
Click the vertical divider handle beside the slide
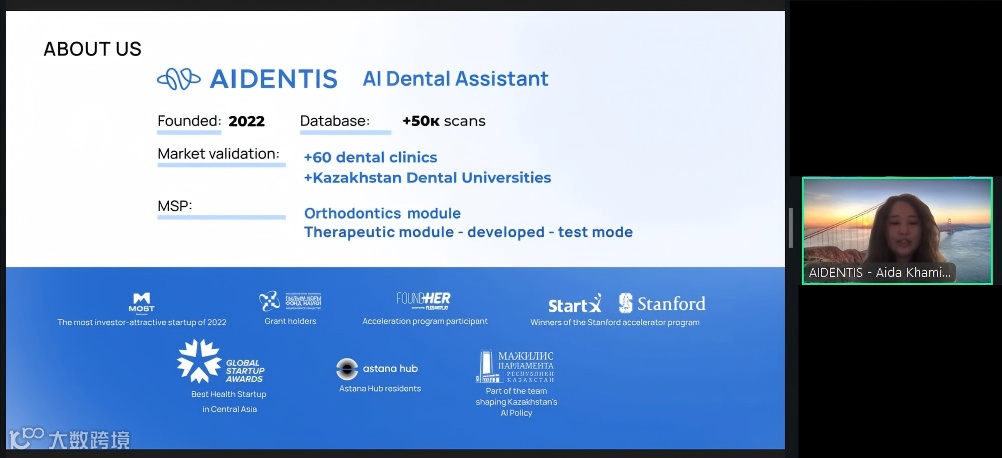[x=792, y=228]
